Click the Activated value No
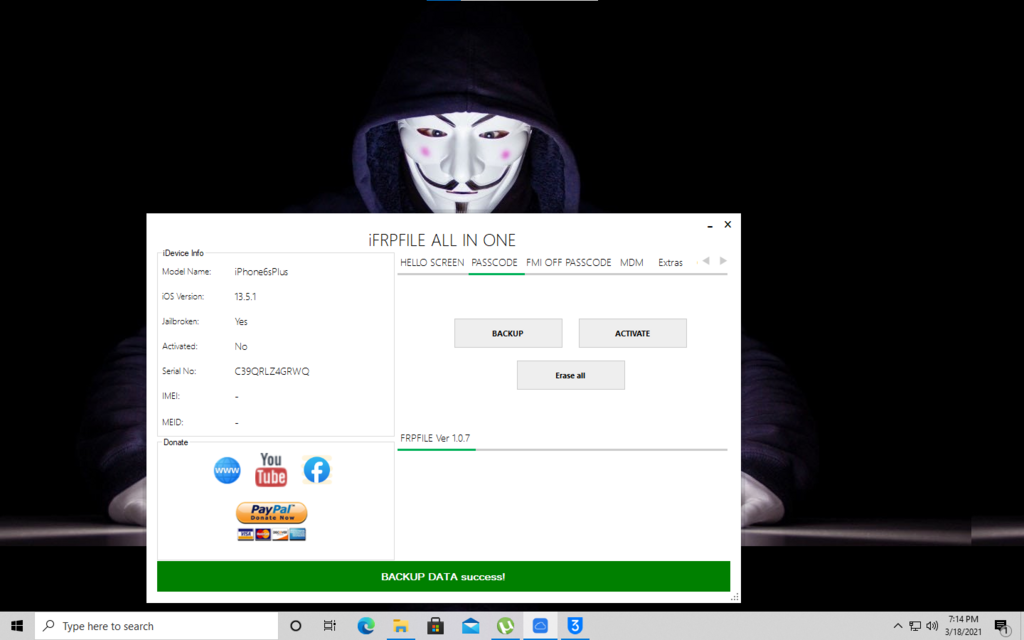 pyautogui.click(x=241, y=346)
